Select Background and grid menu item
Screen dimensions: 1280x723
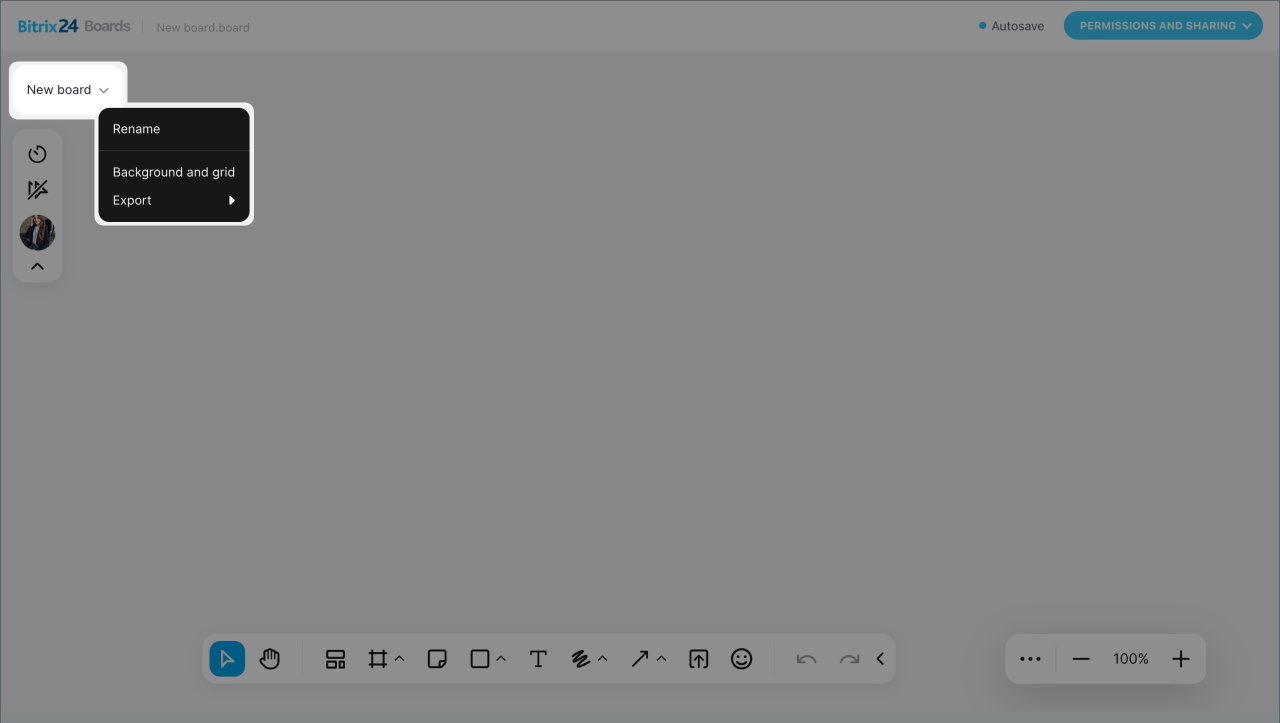(173, 172)
